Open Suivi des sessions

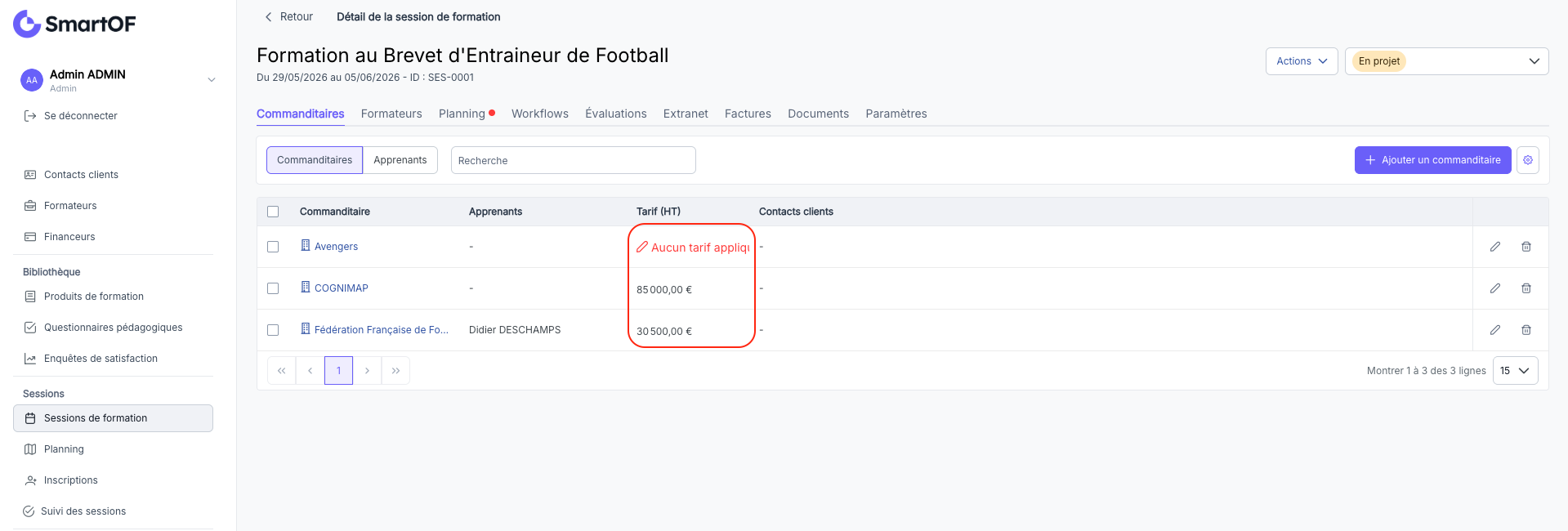click(74, 511)
